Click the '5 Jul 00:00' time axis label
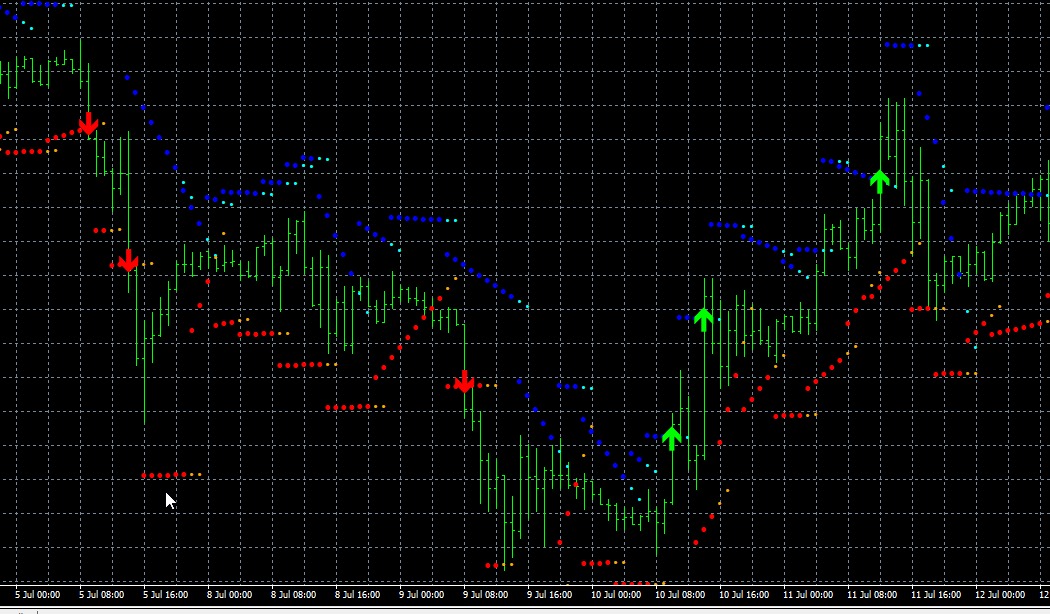1050x614 pixels. point(38,595)
